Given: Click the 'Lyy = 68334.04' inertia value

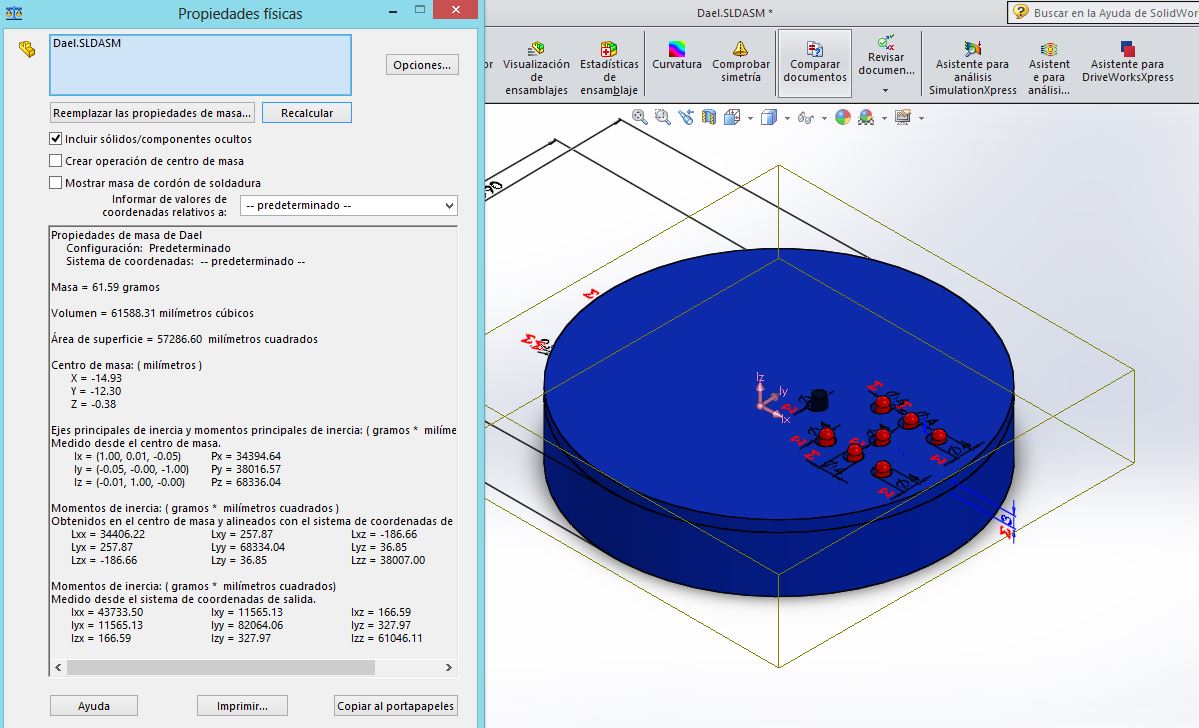Looking at the screenshot, I should click(248, 547).
